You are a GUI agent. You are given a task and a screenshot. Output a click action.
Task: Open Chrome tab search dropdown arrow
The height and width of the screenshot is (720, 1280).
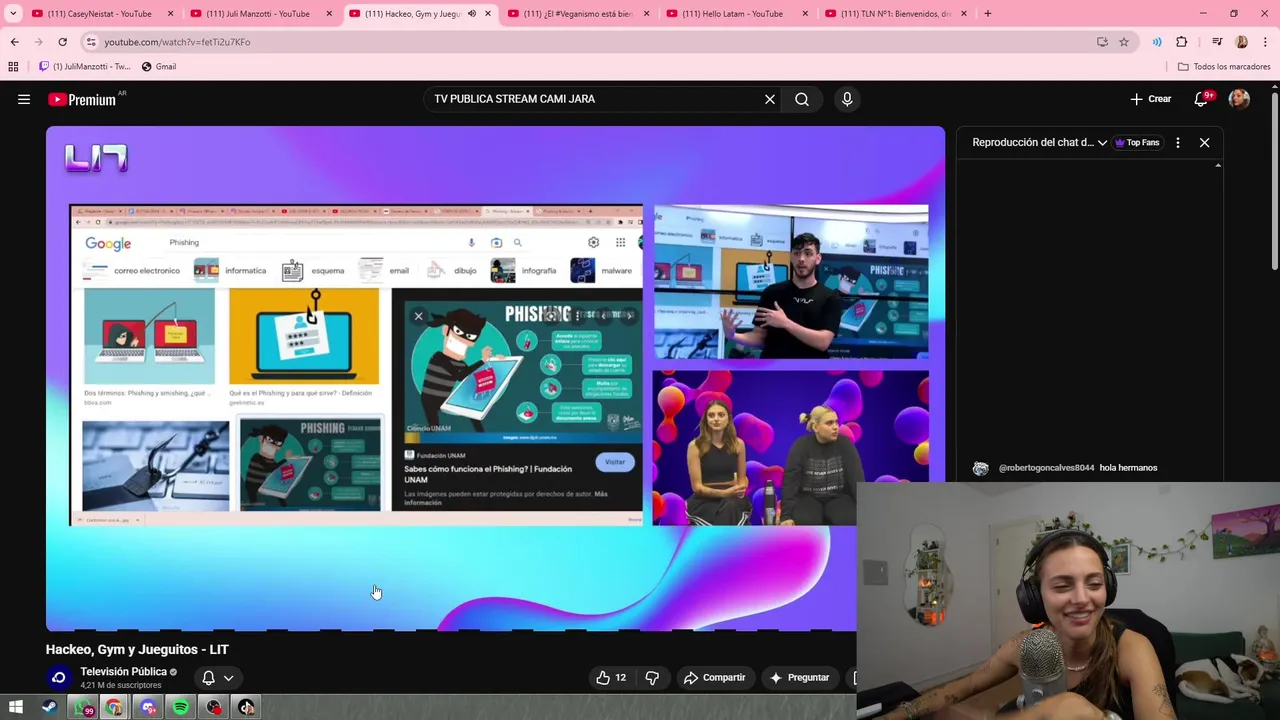(13, 14)
